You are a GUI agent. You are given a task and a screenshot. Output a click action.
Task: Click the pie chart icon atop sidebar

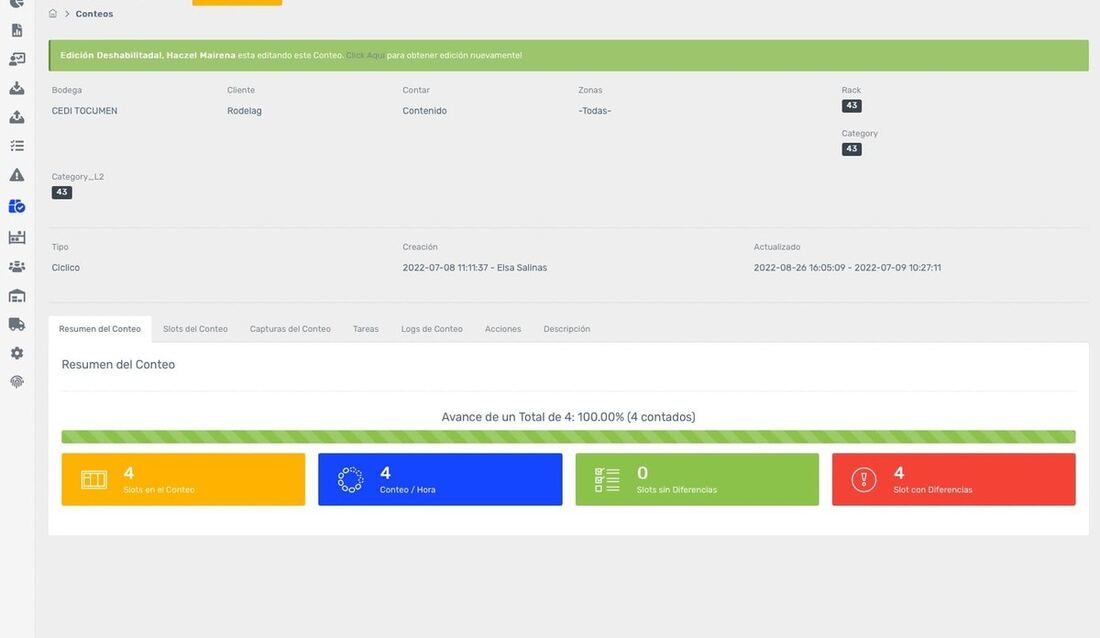pos(17,4)
